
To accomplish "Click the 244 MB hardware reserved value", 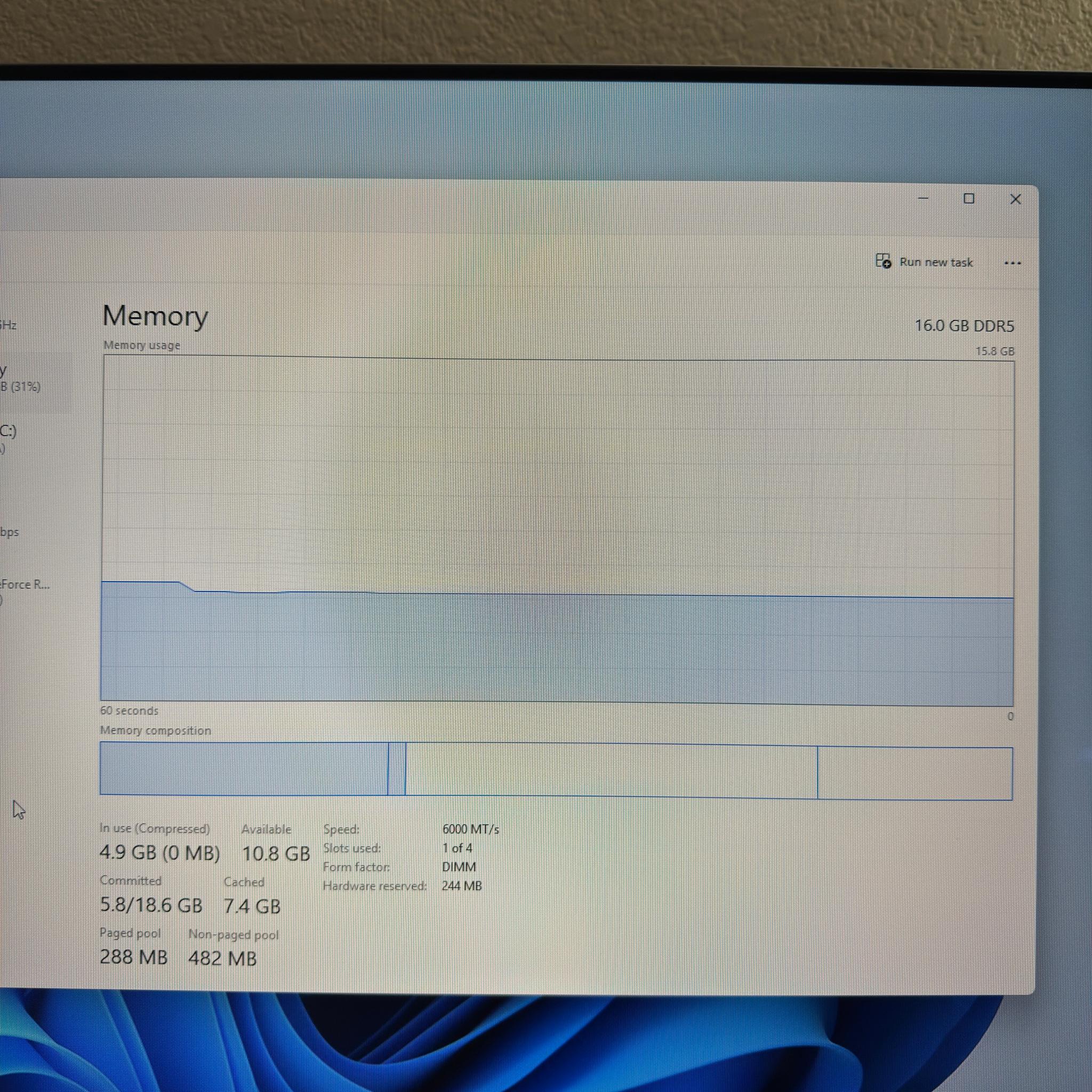I will (462, 886).
